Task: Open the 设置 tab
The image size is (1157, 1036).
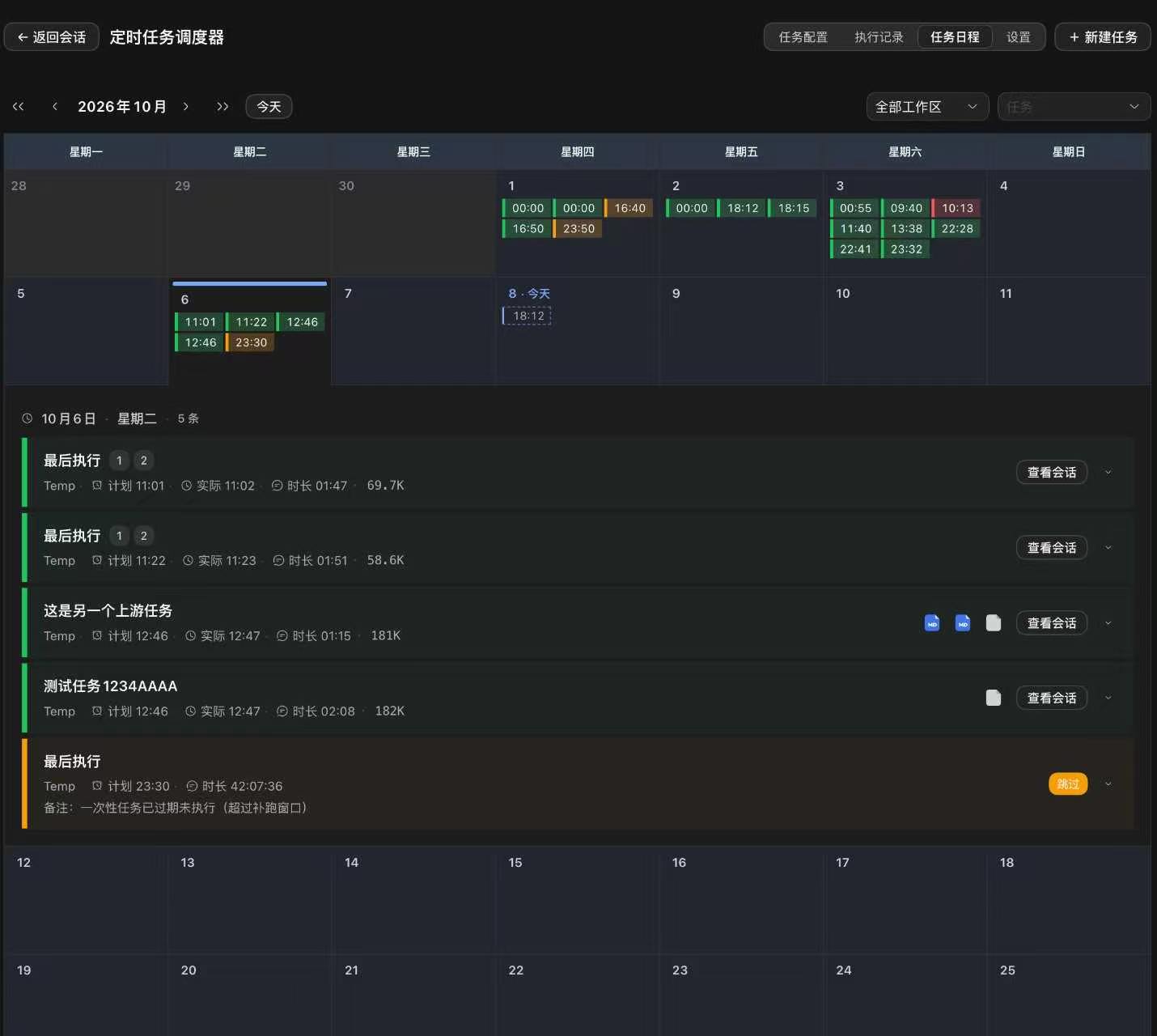Action: (1018, 37)
